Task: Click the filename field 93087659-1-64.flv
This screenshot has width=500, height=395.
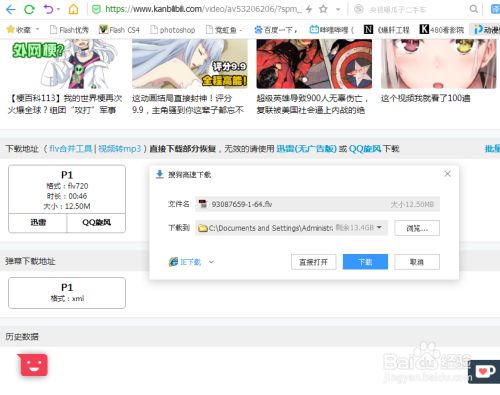Action: pos(317,204)
